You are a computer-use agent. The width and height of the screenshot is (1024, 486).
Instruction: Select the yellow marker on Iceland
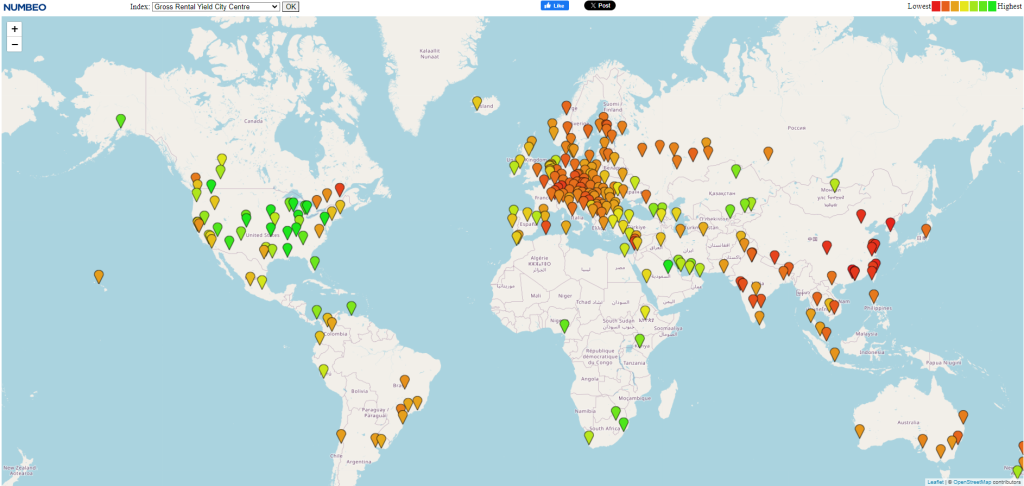pyautogui.click(x=477, y=102)
